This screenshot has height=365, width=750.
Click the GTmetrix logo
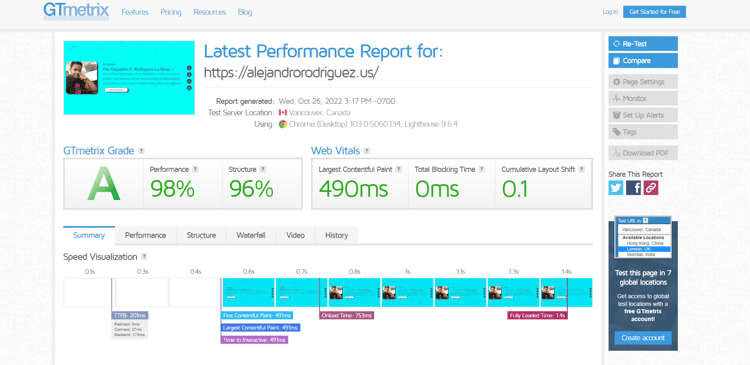(x=76, y=11)
